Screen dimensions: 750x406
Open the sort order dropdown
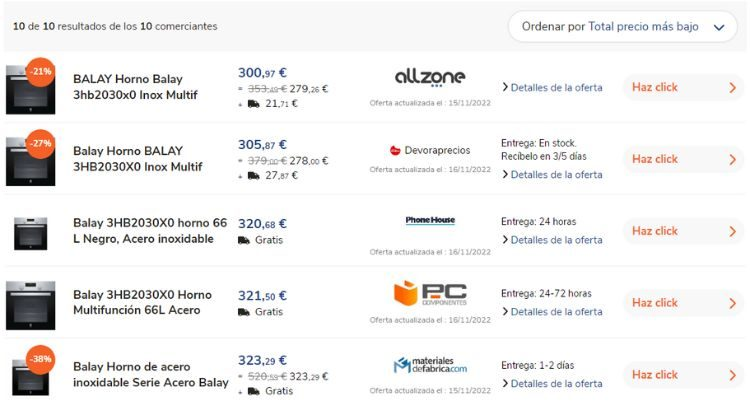tap(622, 27)
